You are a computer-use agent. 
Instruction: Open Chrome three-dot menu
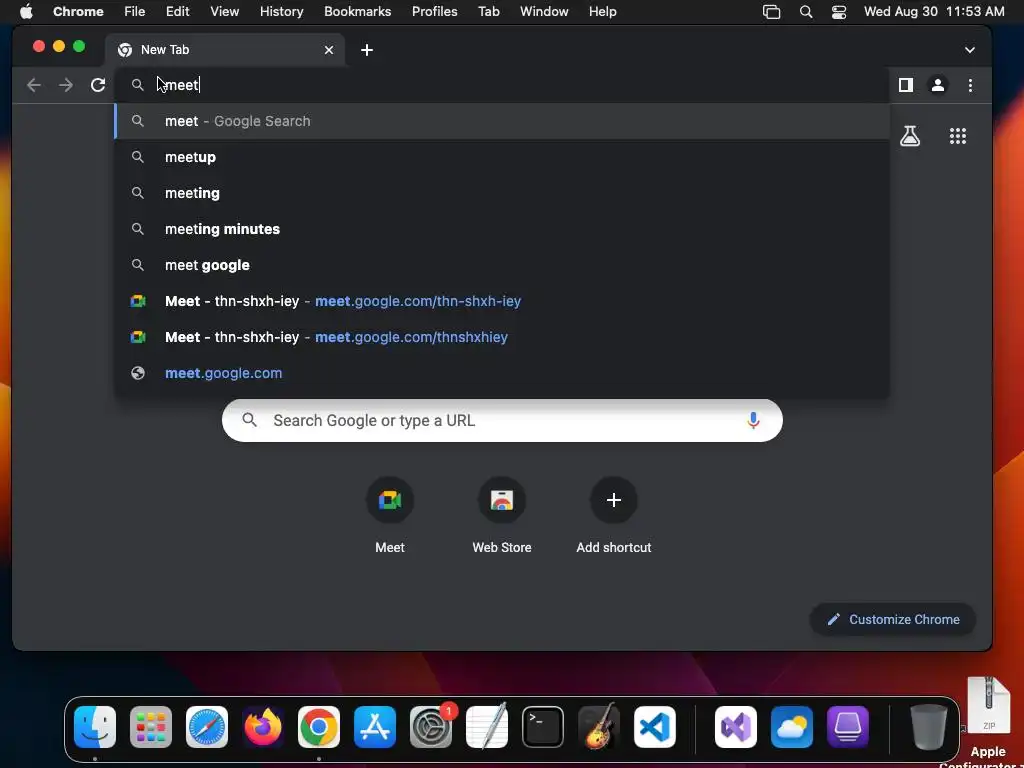(x=970, y=85)
